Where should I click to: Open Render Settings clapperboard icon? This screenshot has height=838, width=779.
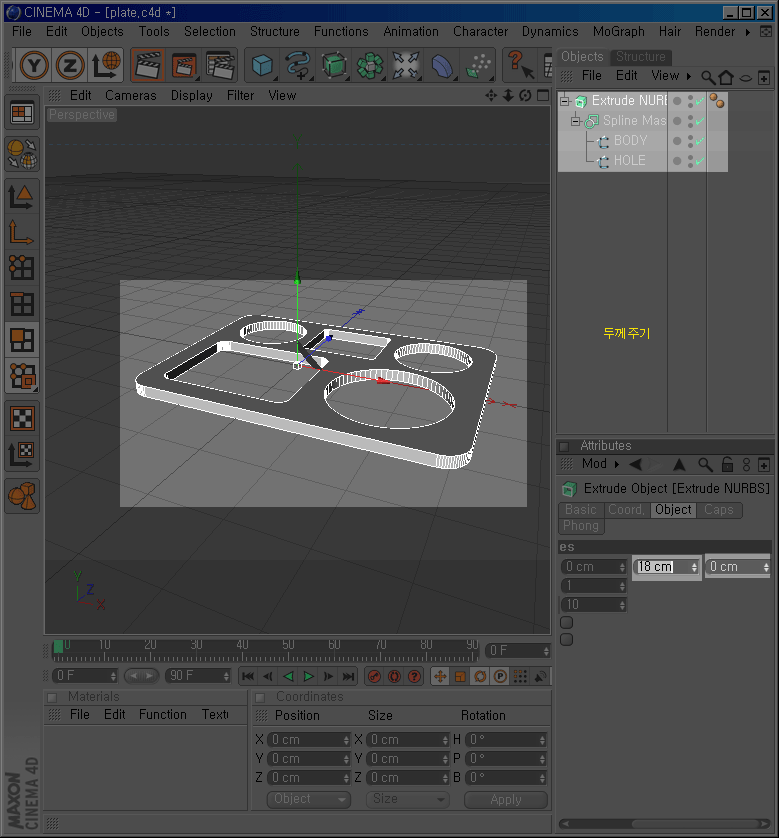click(x=220, y=66)
